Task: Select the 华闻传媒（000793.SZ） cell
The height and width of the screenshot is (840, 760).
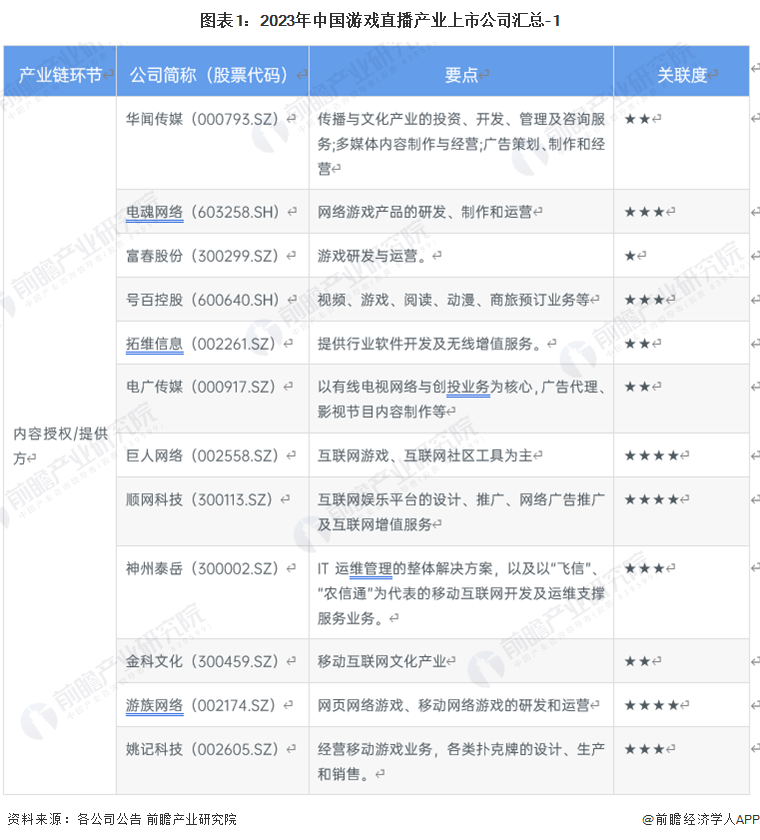Action: [x=213, y=142]
